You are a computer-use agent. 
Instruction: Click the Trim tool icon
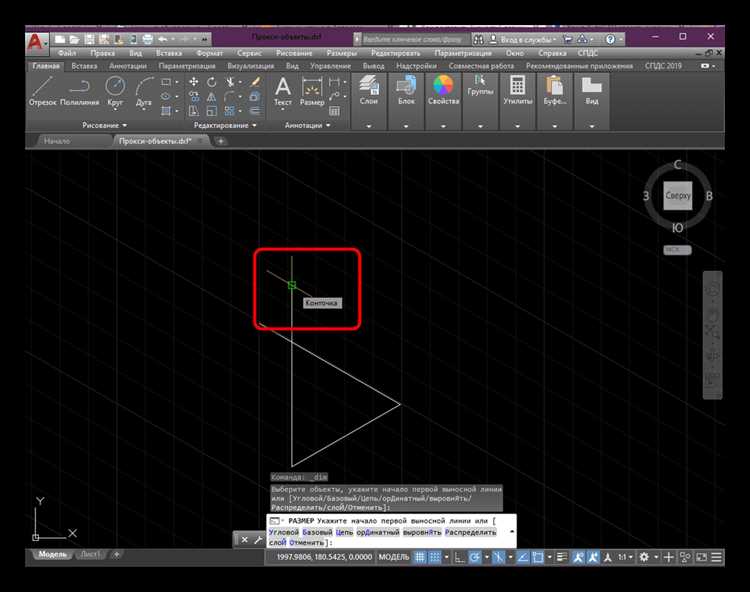coord(230,82)
